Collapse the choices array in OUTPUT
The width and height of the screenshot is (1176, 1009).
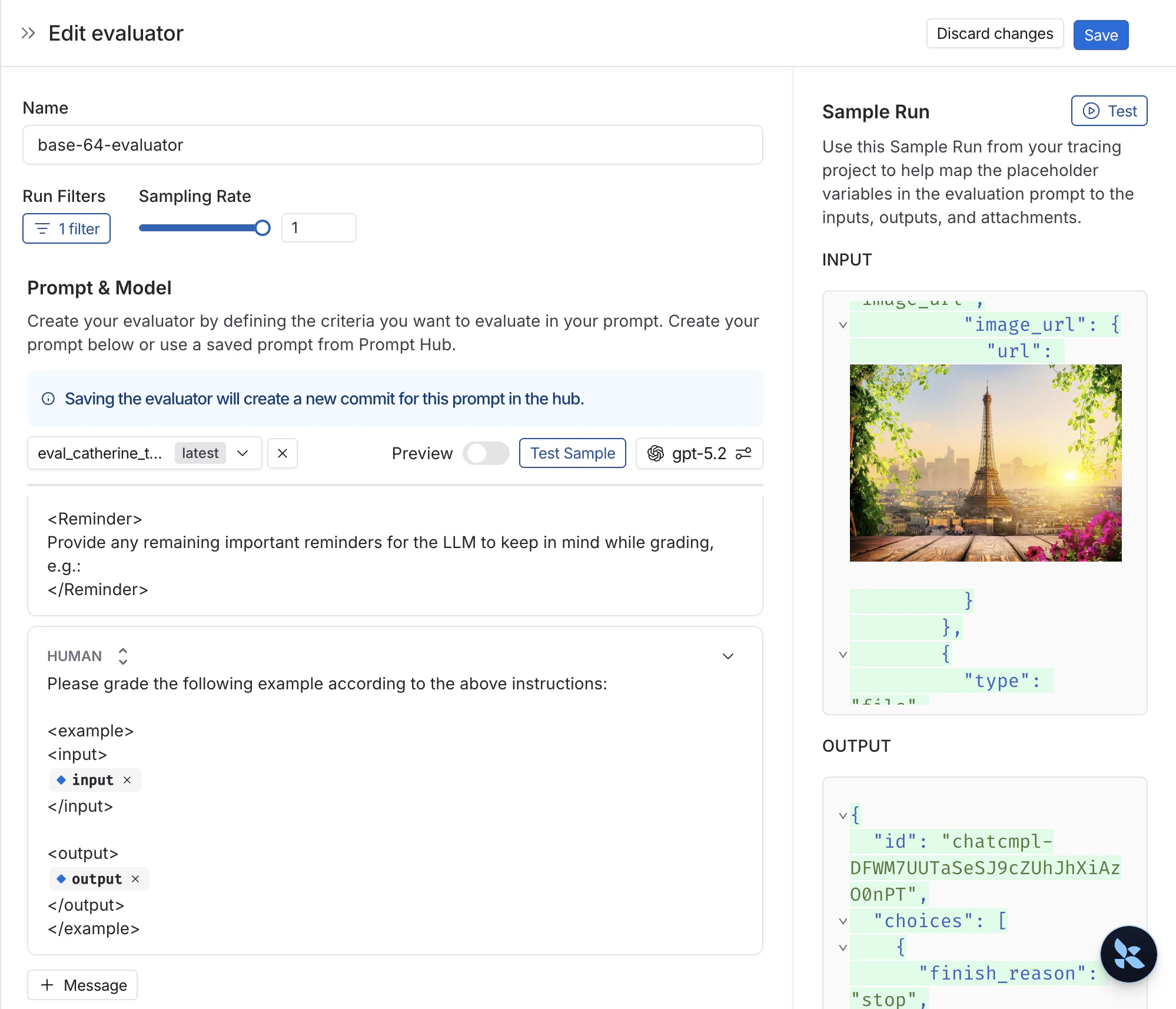(843, 921)
